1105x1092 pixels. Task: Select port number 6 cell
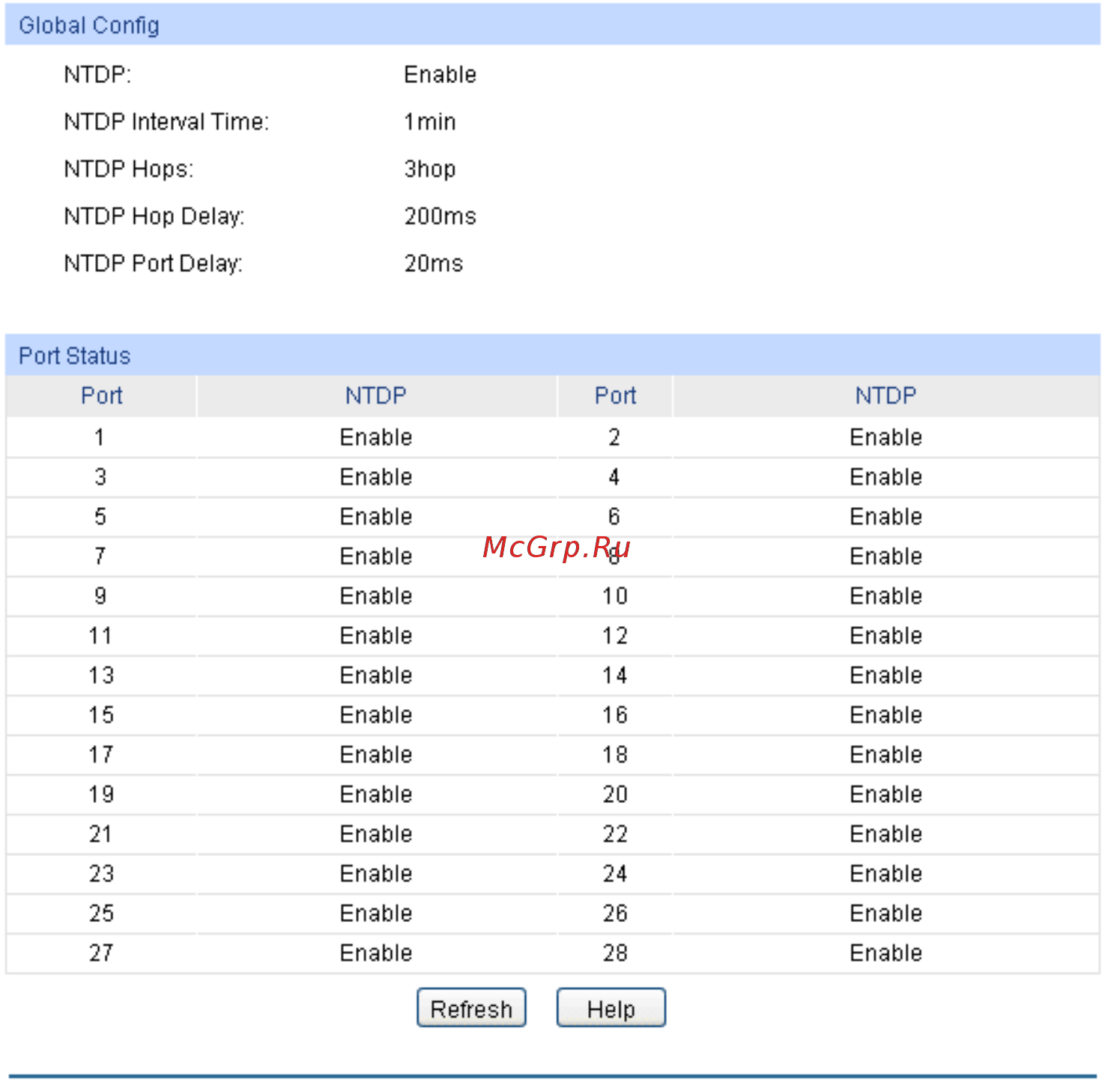click(x=615, y=516)
